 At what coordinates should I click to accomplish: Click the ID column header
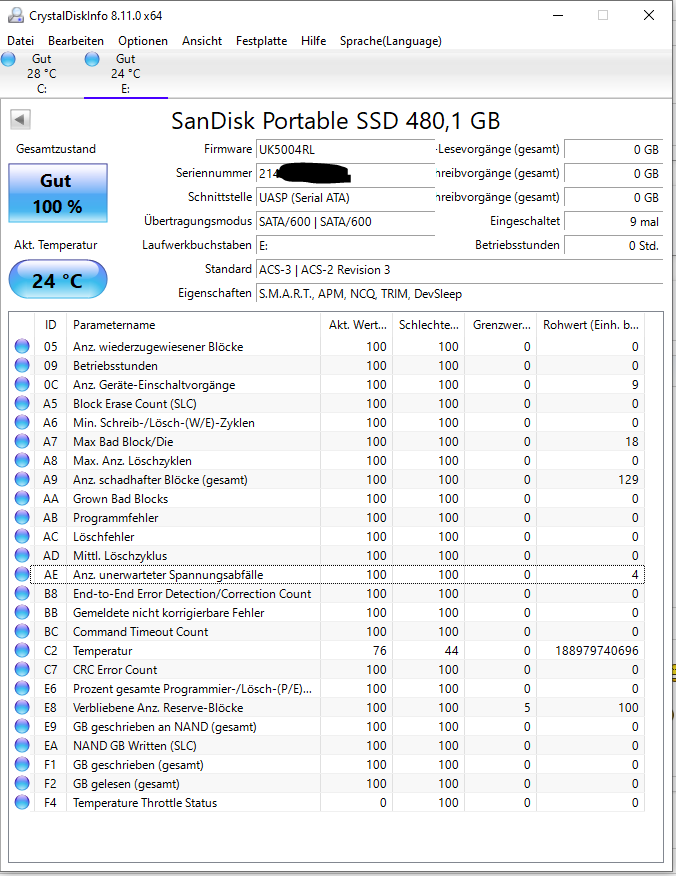(51, 325)
